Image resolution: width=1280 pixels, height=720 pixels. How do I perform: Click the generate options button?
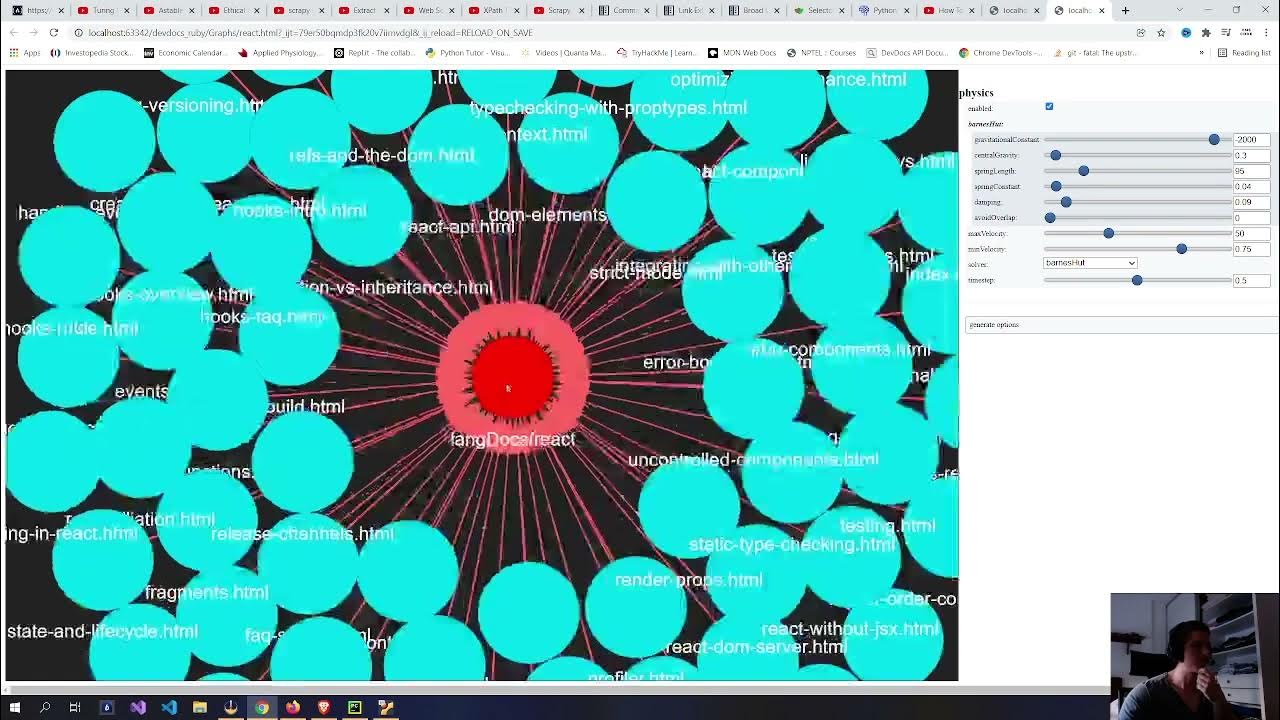[x=1122, y=325]
